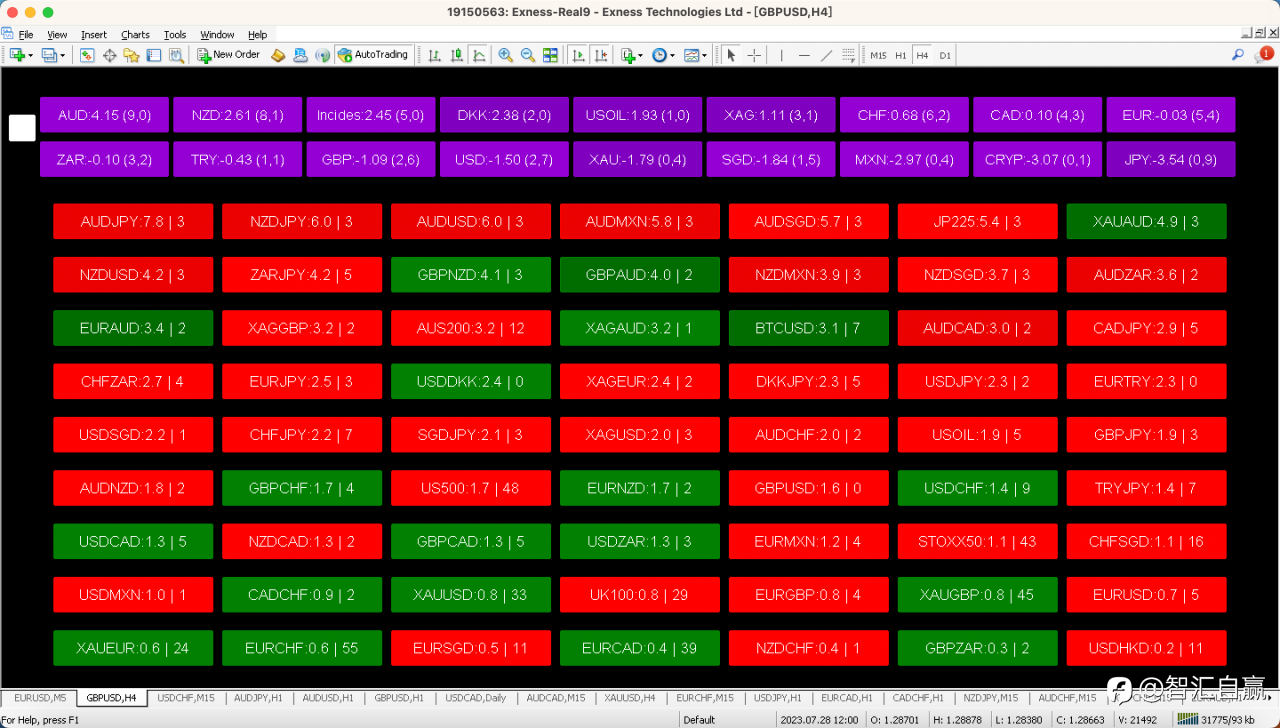The width and height of the screenshot is (1280, 728).
Task: Click the white square panel button
Action: point(22,128)
